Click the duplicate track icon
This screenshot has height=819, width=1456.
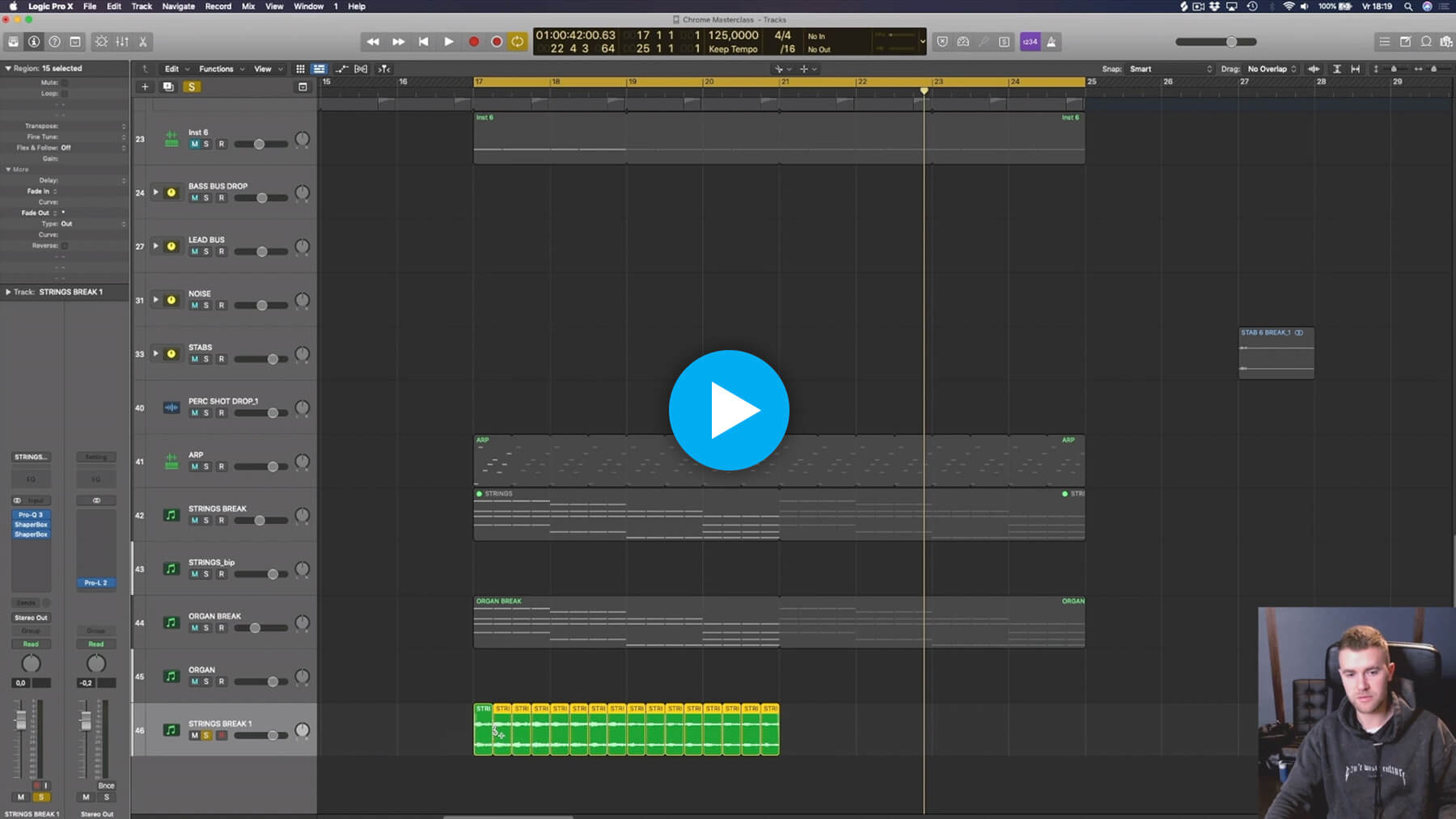click(168, 87)
